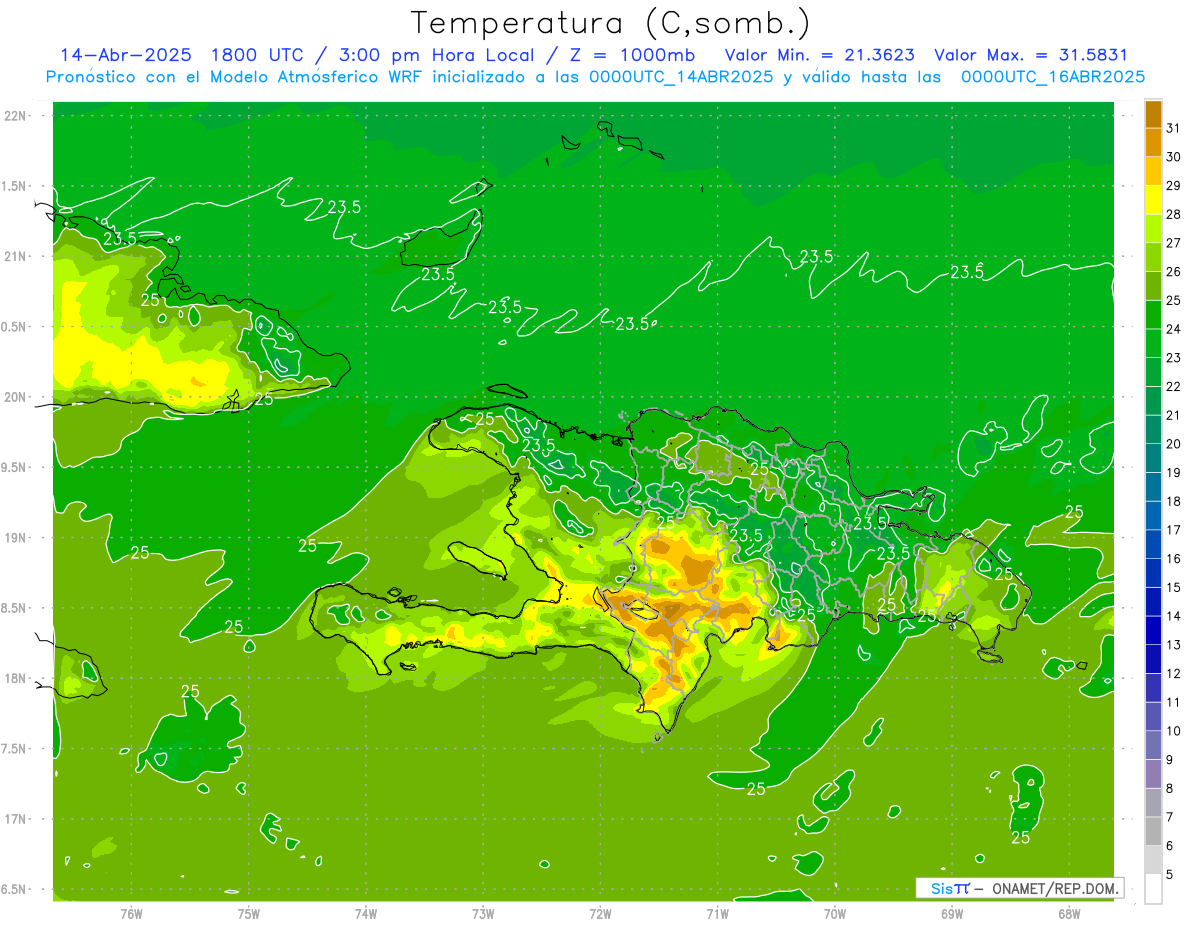This screenshot has height=927, width=1200.
Task: Click the "21N" latitude axis label
Action: [x=15, y=257]
